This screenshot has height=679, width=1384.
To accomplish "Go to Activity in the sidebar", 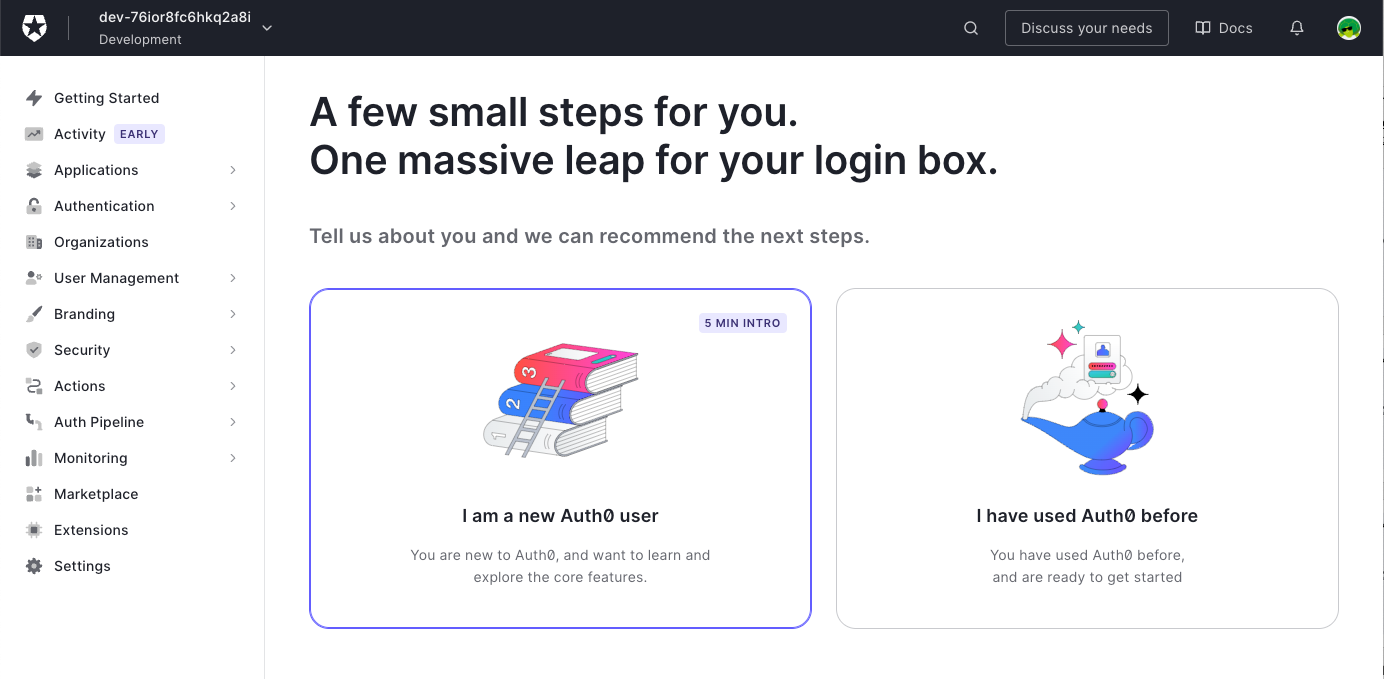I will 80,134.
